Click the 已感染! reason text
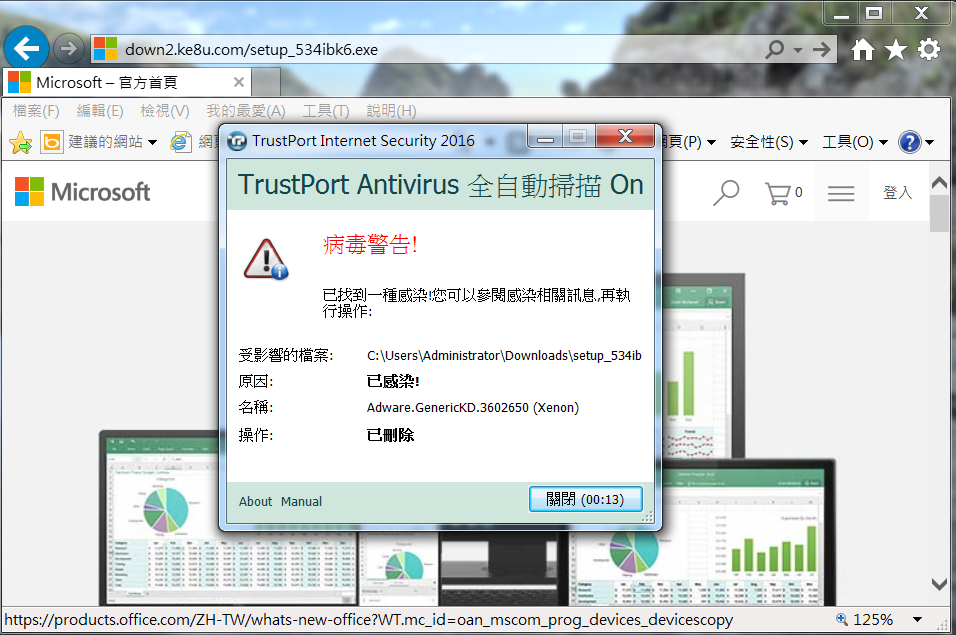This screenshot has height=635, width=956. pos(393,381)
